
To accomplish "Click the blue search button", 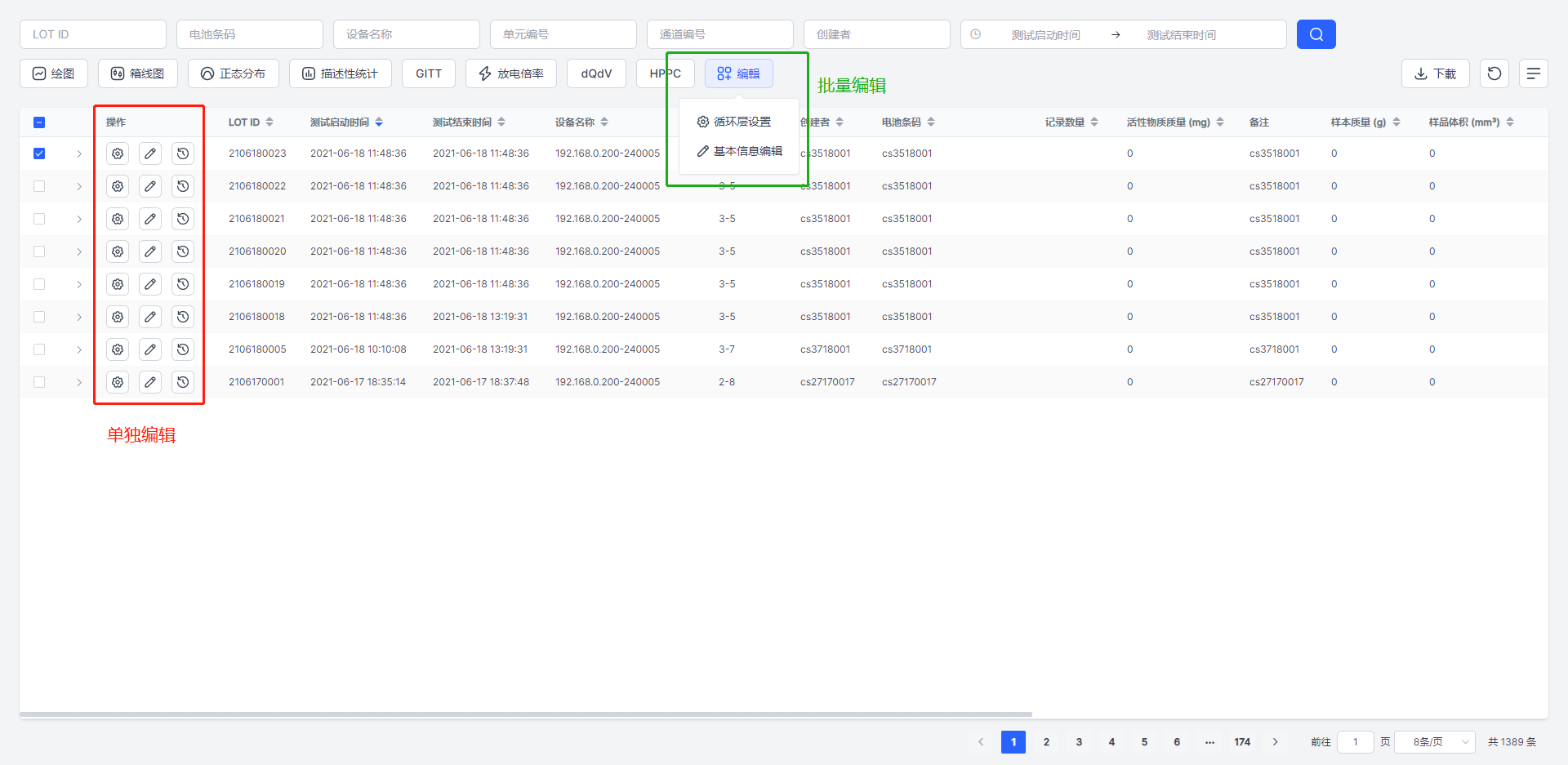I will [x=1316, y=34].
